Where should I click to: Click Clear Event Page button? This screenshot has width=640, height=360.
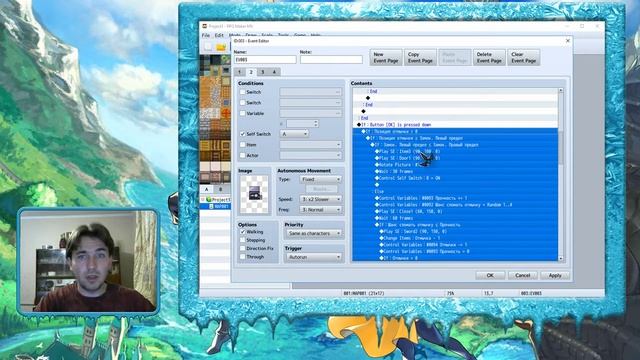click(x=523, y=58)
